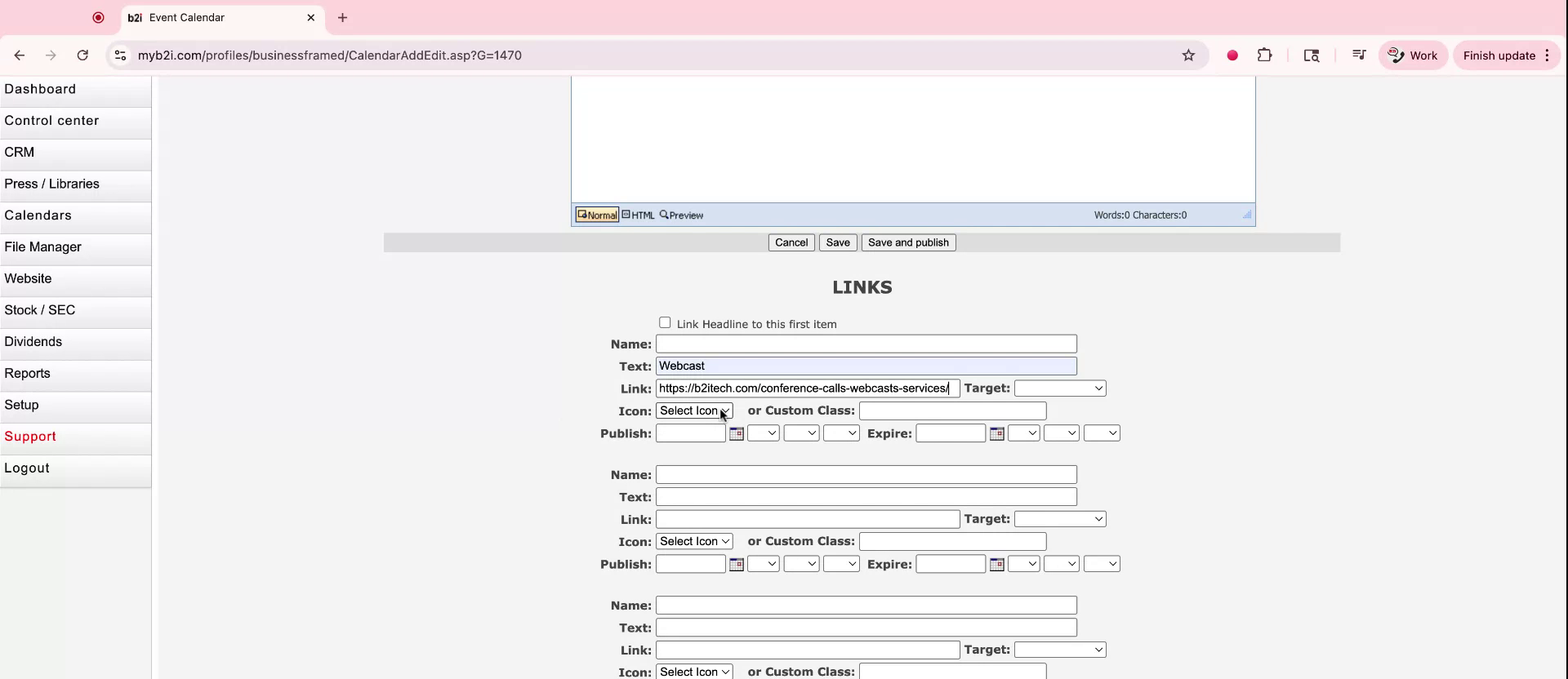The image size is (1568, 679).
Task: Close the Event Calendar tab
Action: coord(310,17)
